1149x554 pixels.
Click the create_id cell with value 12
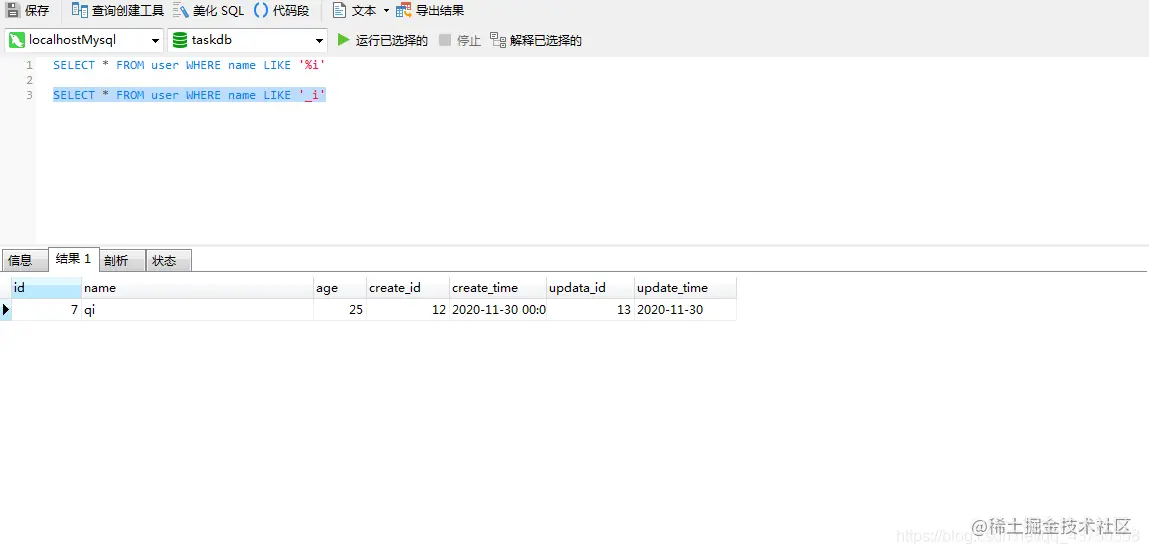pos(408,310)
